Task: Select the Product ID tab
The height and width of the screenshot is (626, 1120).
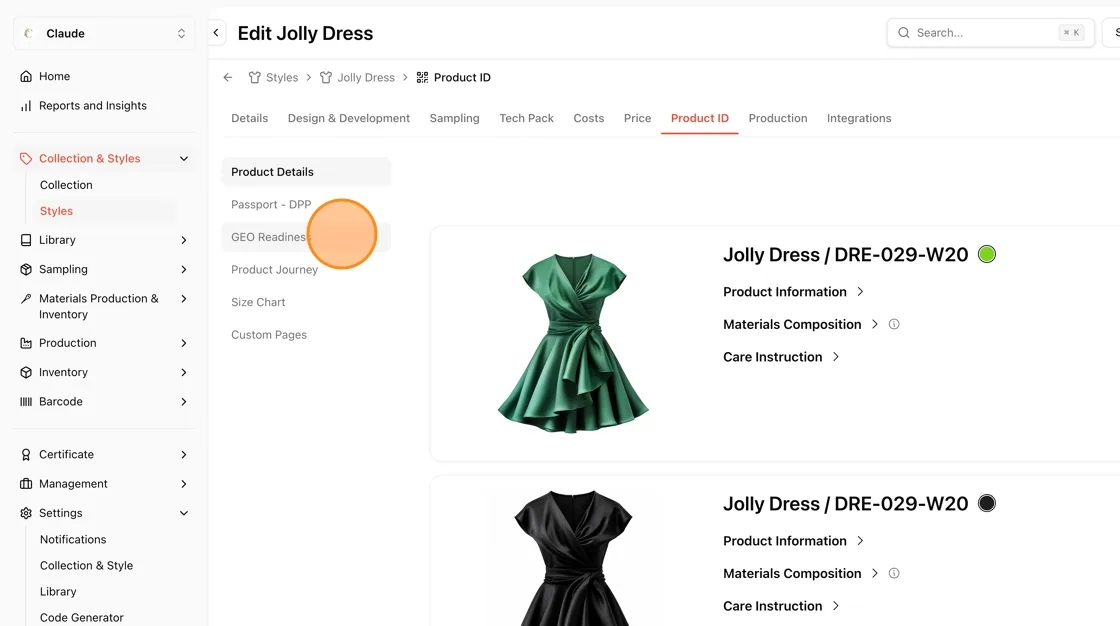Action: click(699, 119)
